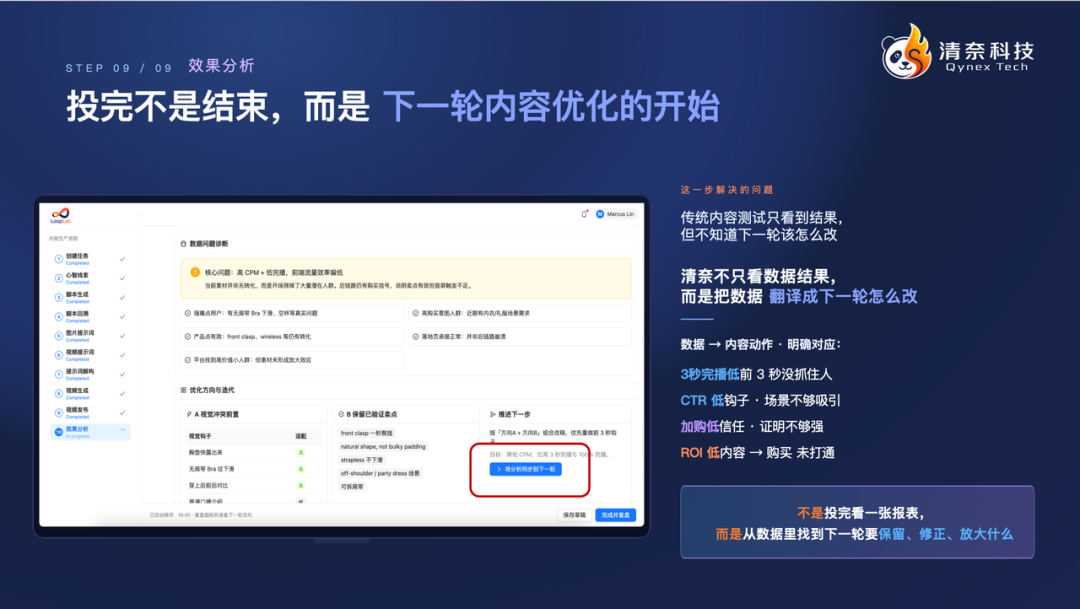Click the 强痛点用户 diagnosis card
Viewport: 1080px width, 609px height.
click(292, 313)
